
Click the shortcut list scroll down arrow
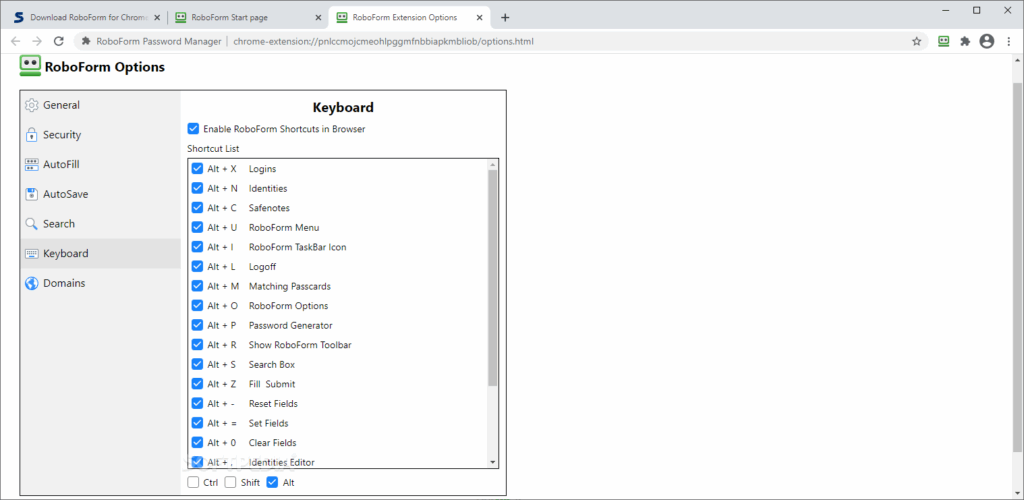(492, 461)
